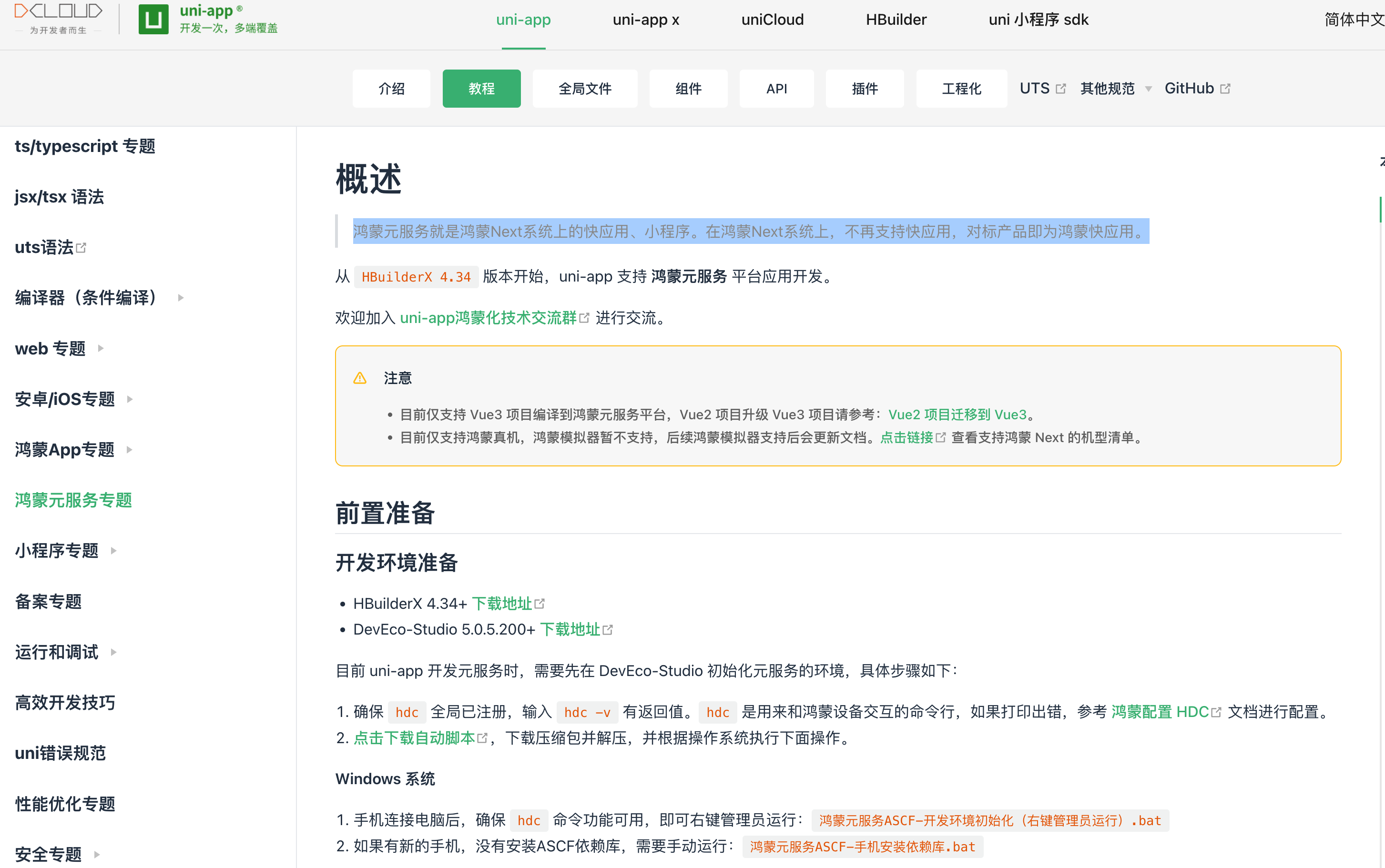Open 性能优化专题 in the sidebar
This screenshot has width=1385, height=868.
(65, 804)
